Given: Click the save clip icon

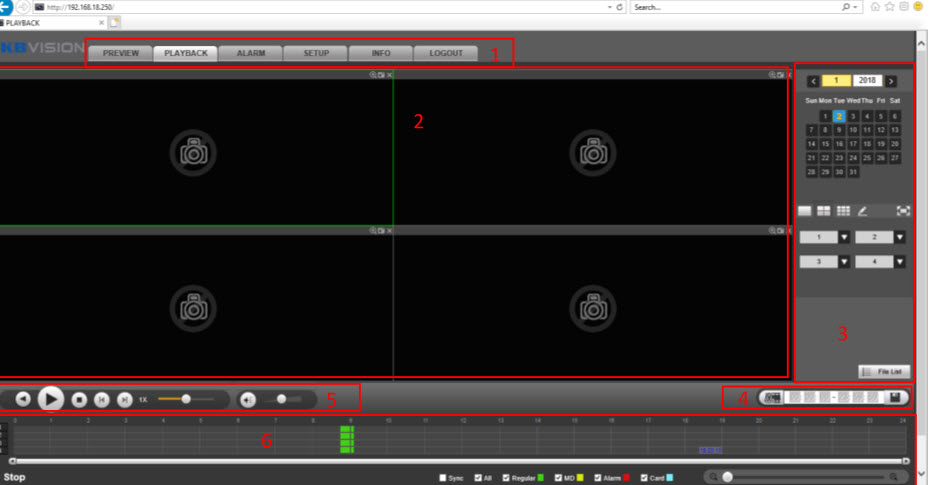Looking at the screenshot, I should (897, 398).
